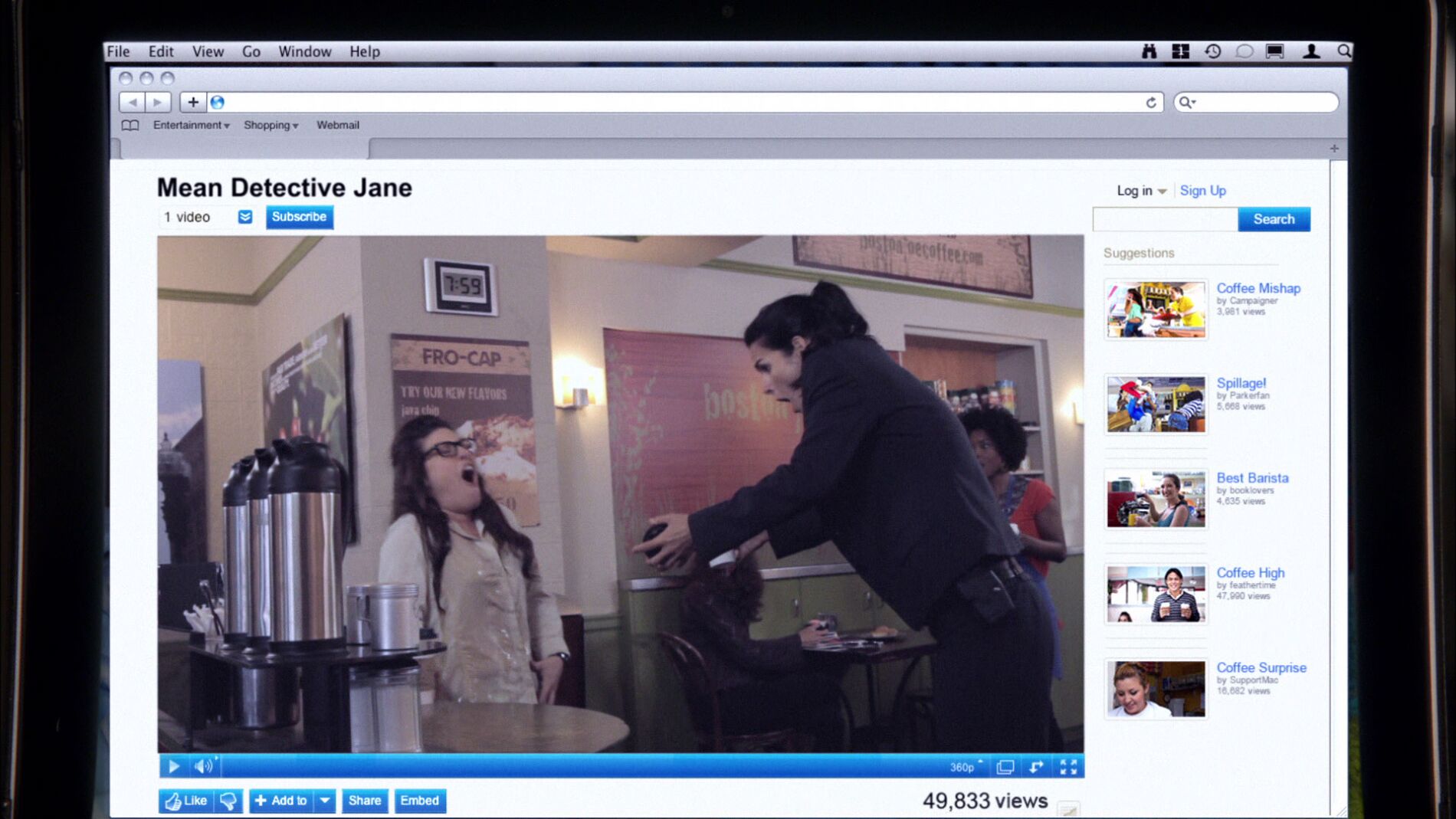Open the Coffee Mishap suggested video
The image size is (1456, 819).
pos(1258,288)
